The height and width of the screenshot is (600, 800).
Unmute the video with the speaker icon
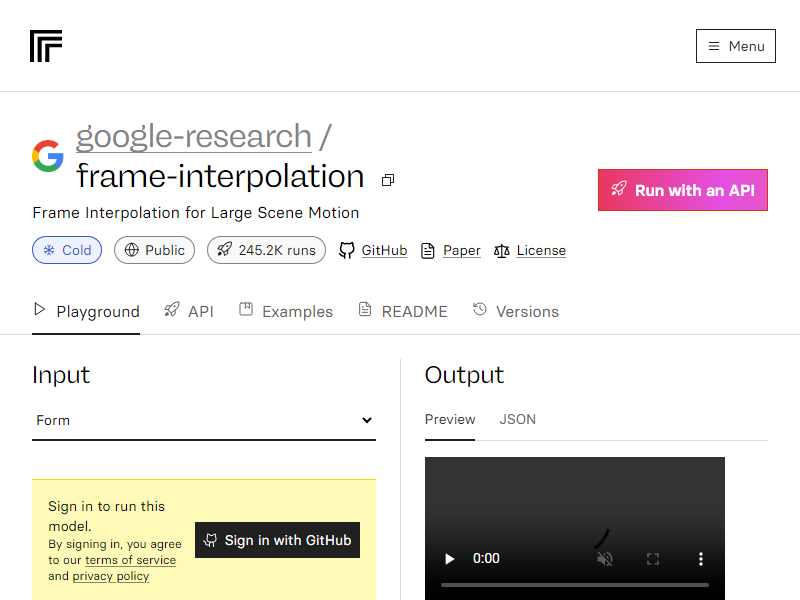tap(605, 559)
